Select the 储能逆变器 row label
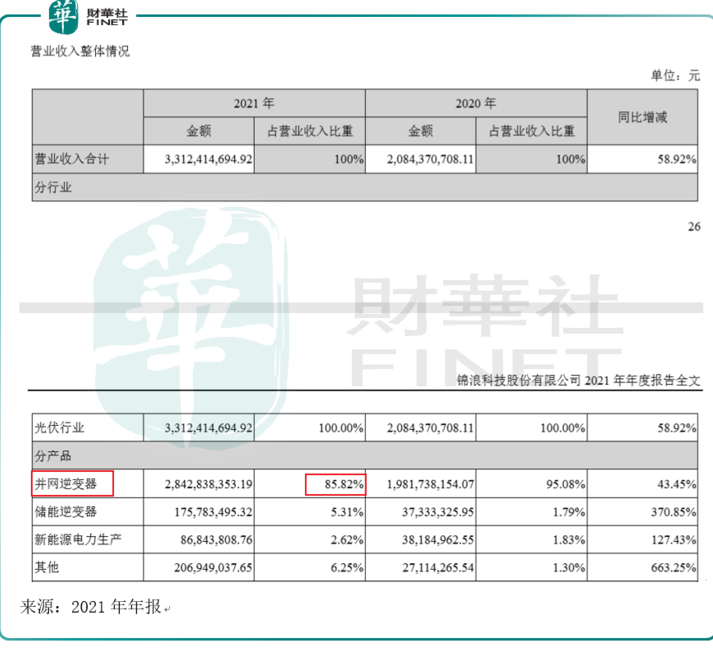 click(66, 513)
